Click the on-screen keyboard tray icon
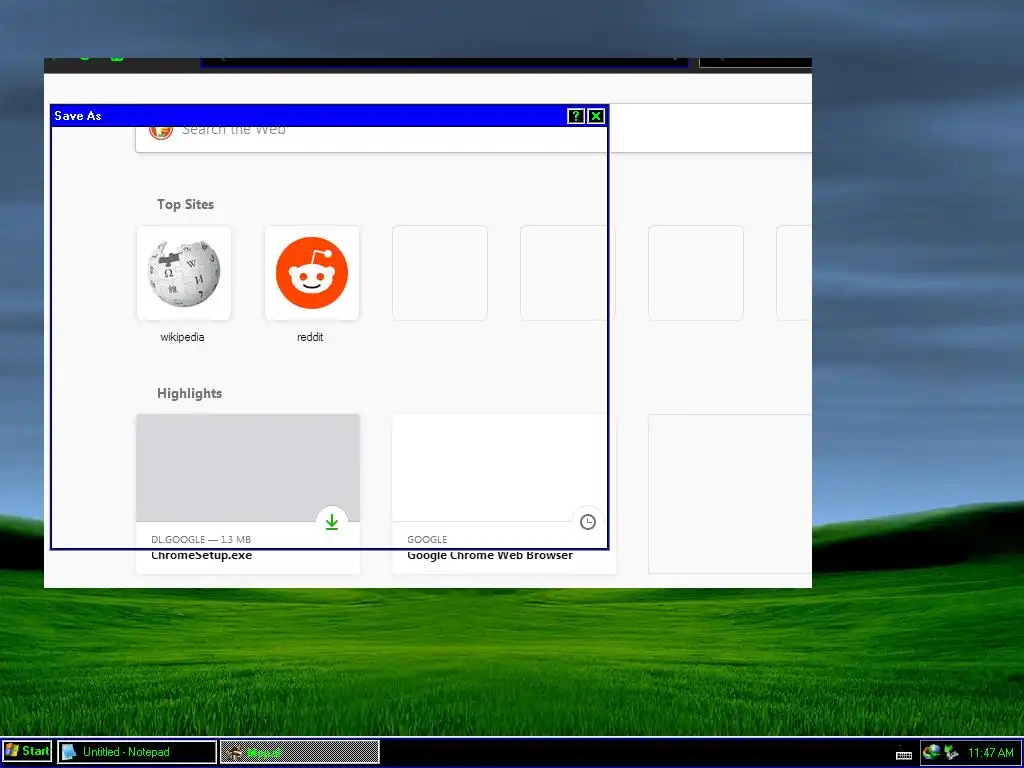The width and height of the screenshot is (1024, 768). tap(904, 754)
